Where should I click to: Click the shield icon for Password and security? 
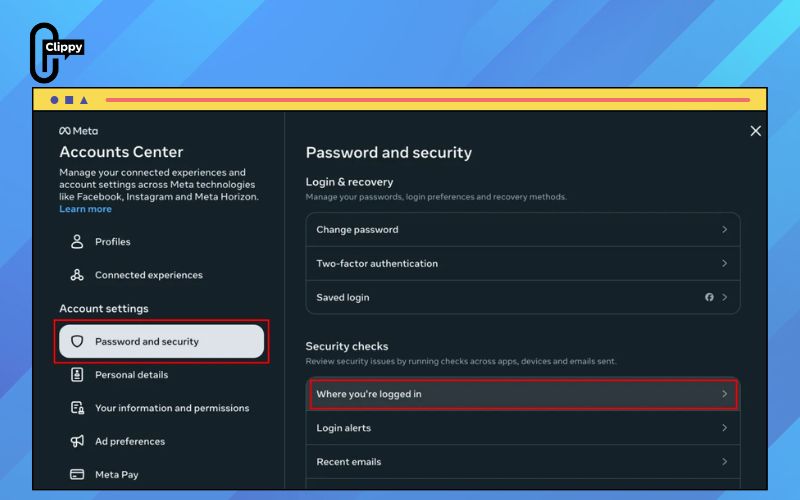pos(77,341)
